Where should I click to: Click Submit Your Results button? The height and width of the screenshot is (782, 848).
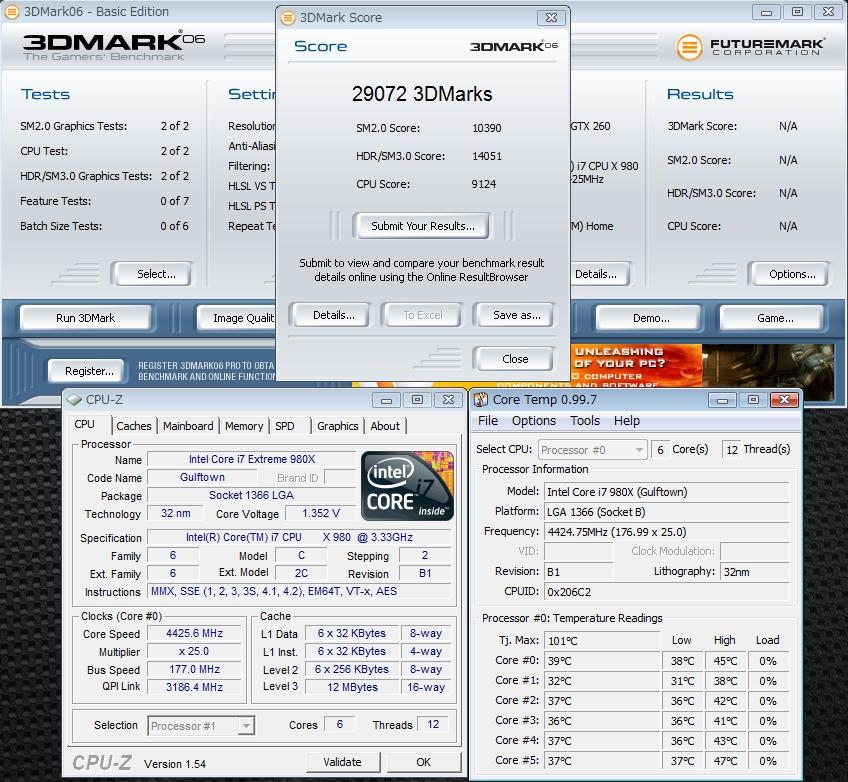[422, 226]
